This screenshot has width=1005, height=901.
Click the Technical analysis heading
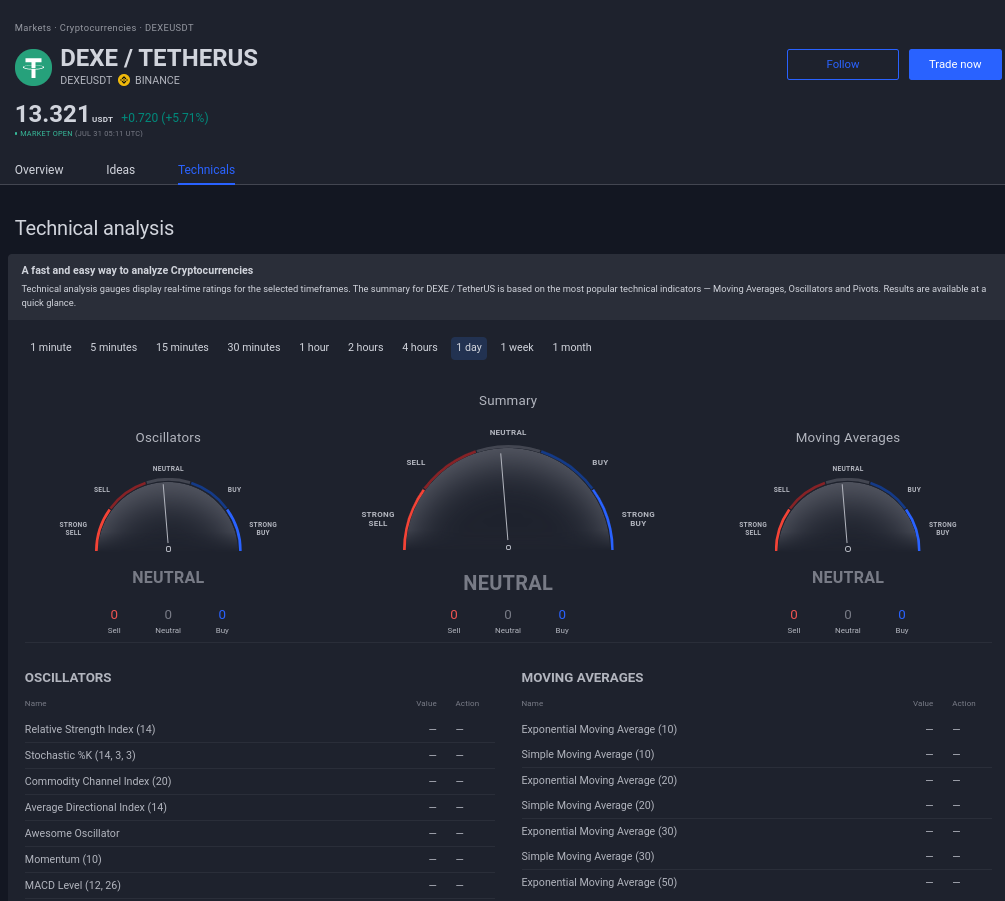tap(94, 228)
